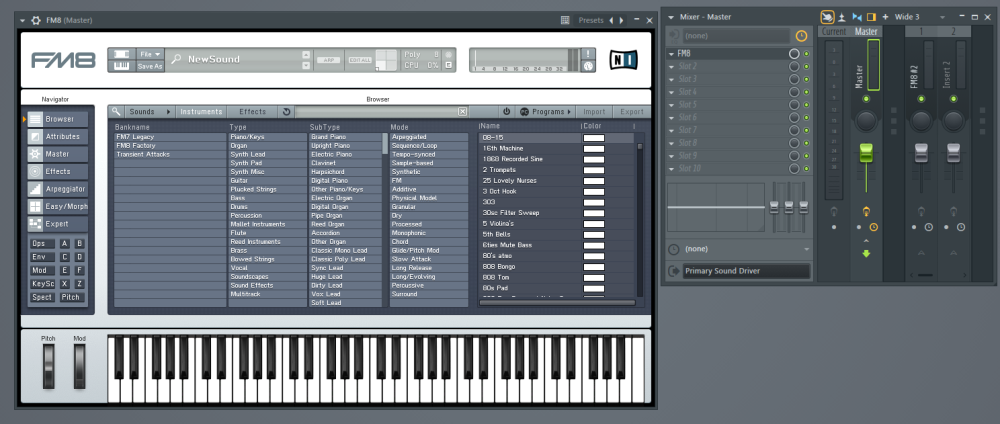Select Electric Piano subtype
Screen dimensions: 1000x424
point(345,154)
